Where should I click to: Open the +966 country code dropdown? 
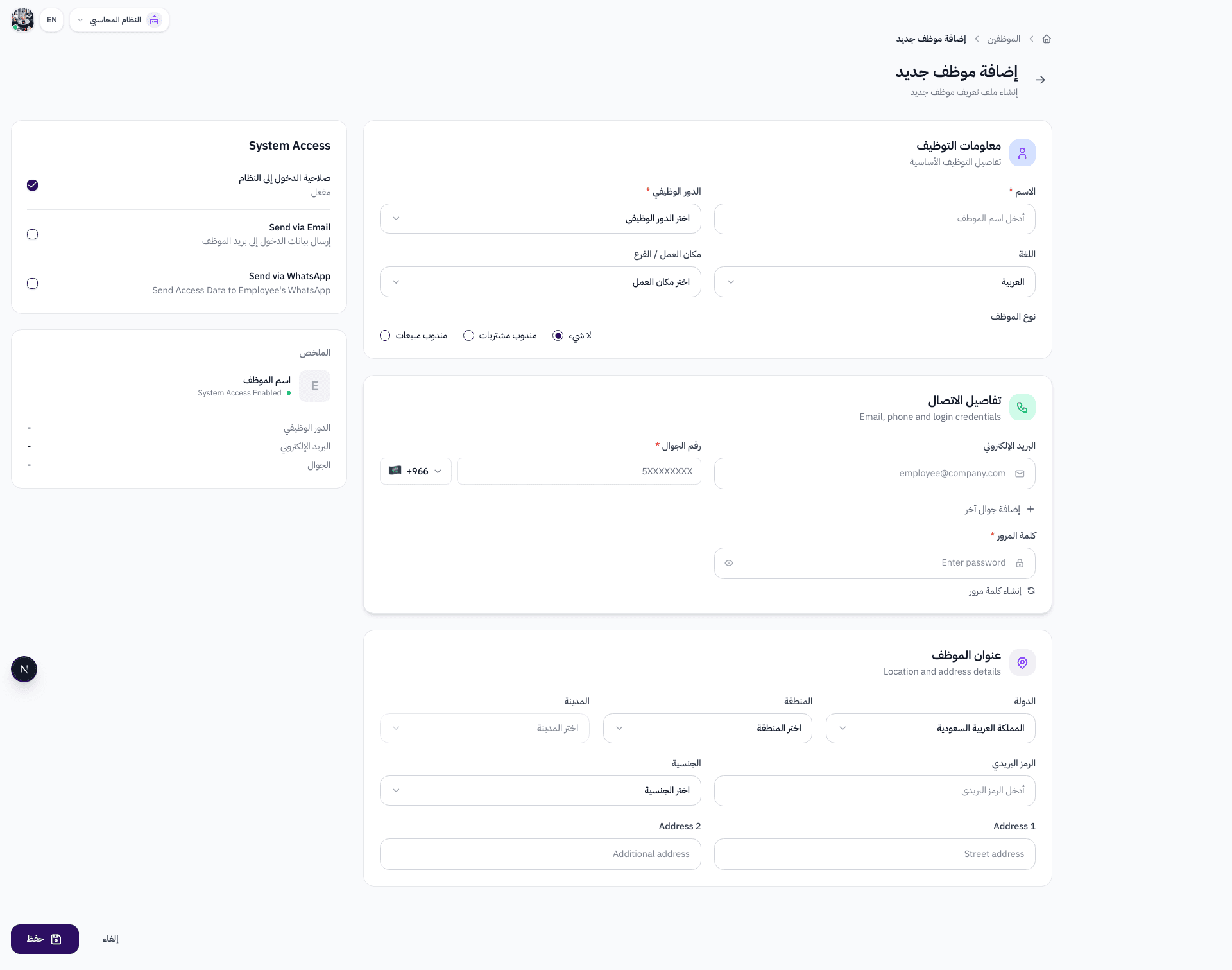416,471
